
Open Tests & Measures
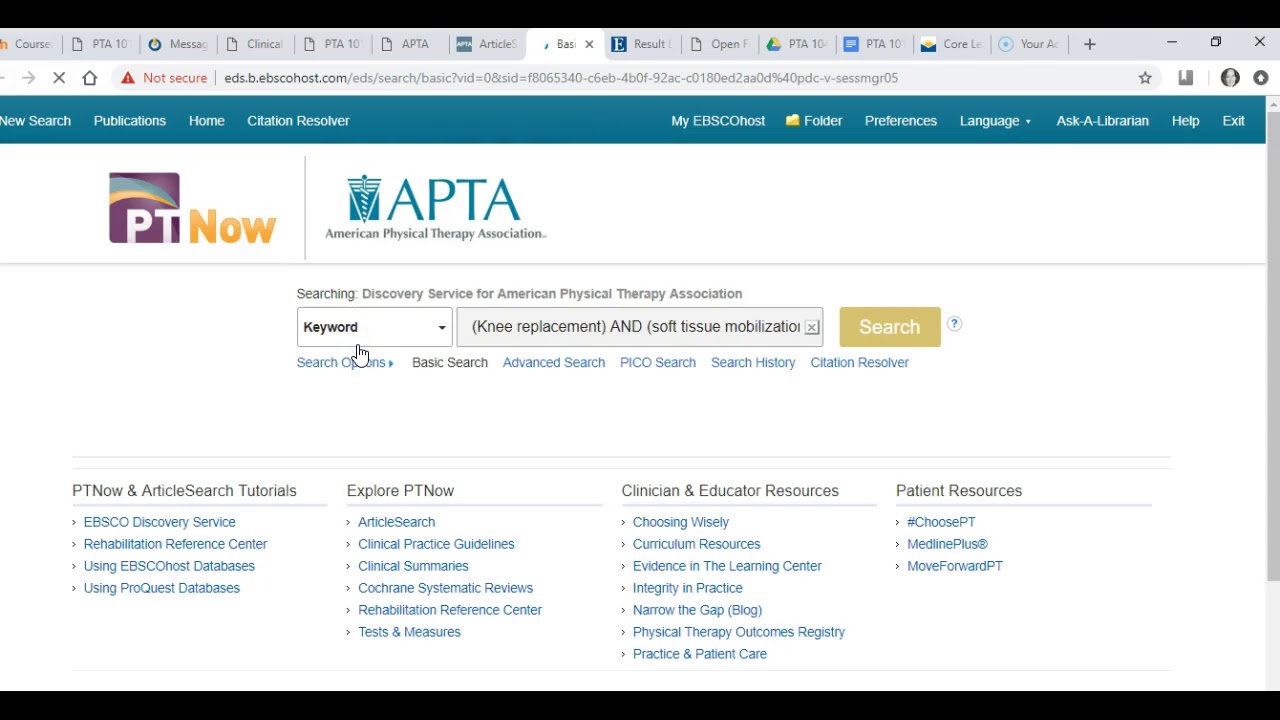pyautogui.click(x=410, y=632)
